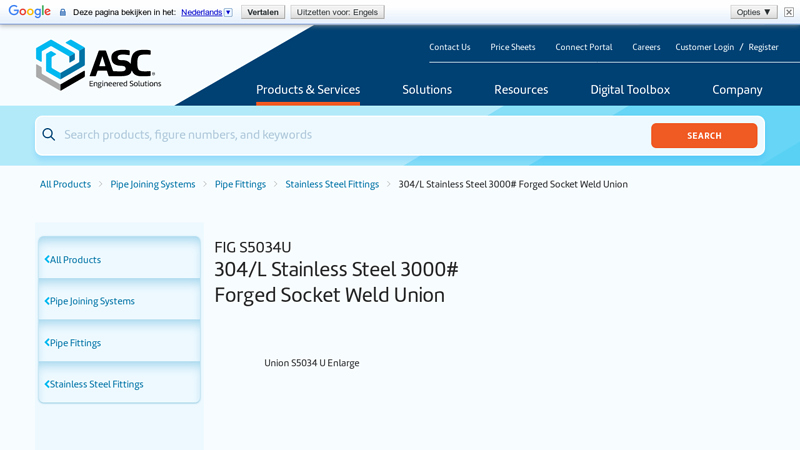Go to Pipe Fittings breadcrumb

(240, 184)
